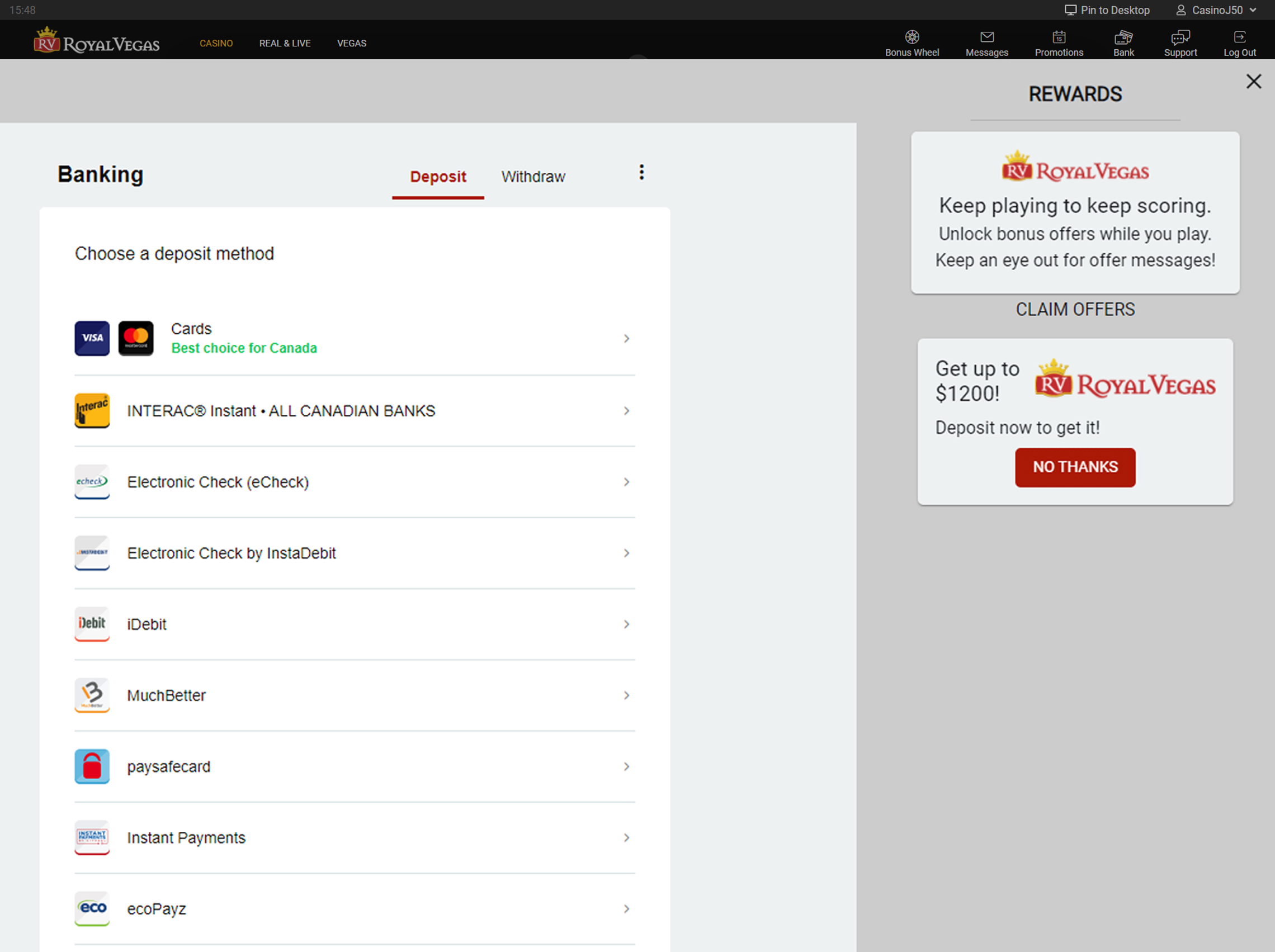
Task: Open the Bonus Wheel icon
Action: 912,37
